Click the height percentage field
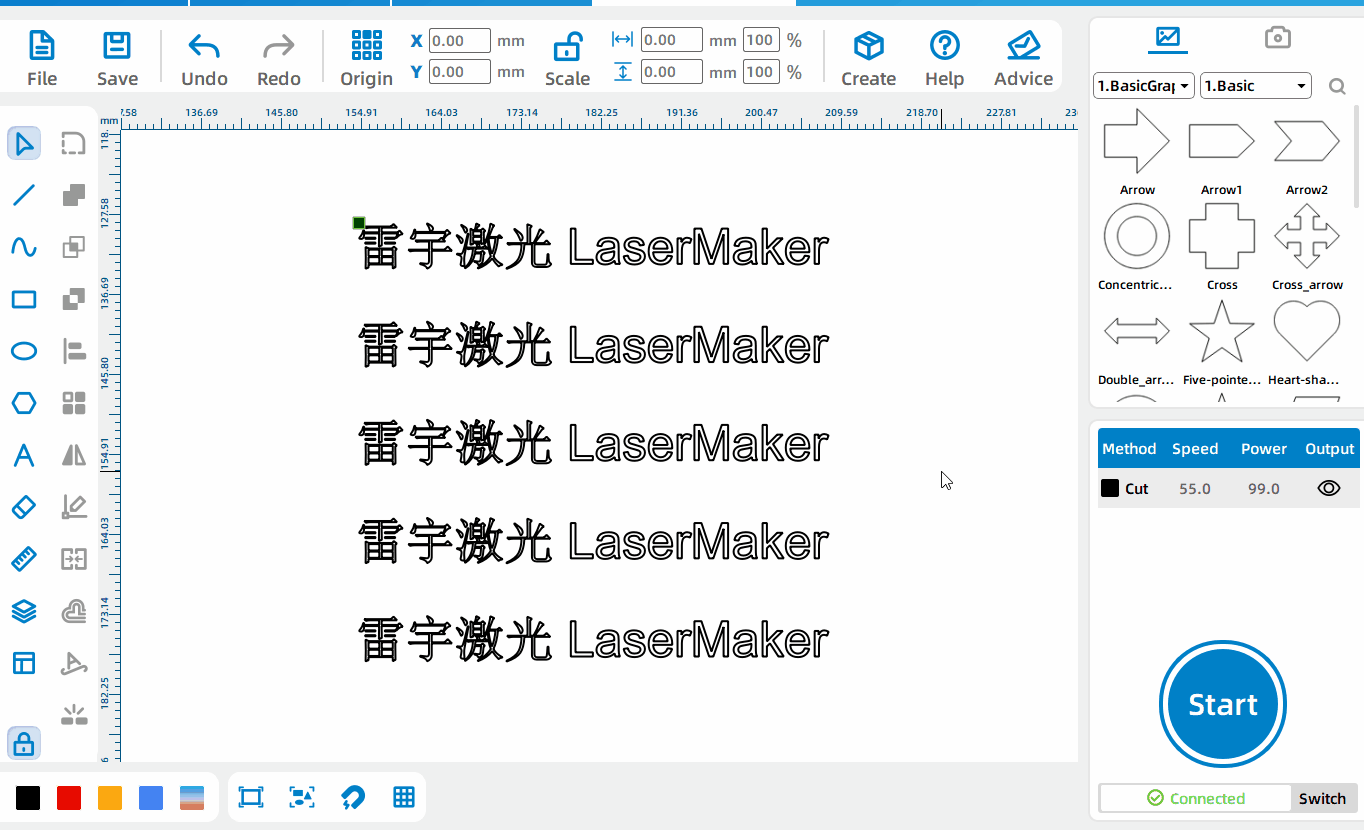1364x830 pixels. (761, 72)
